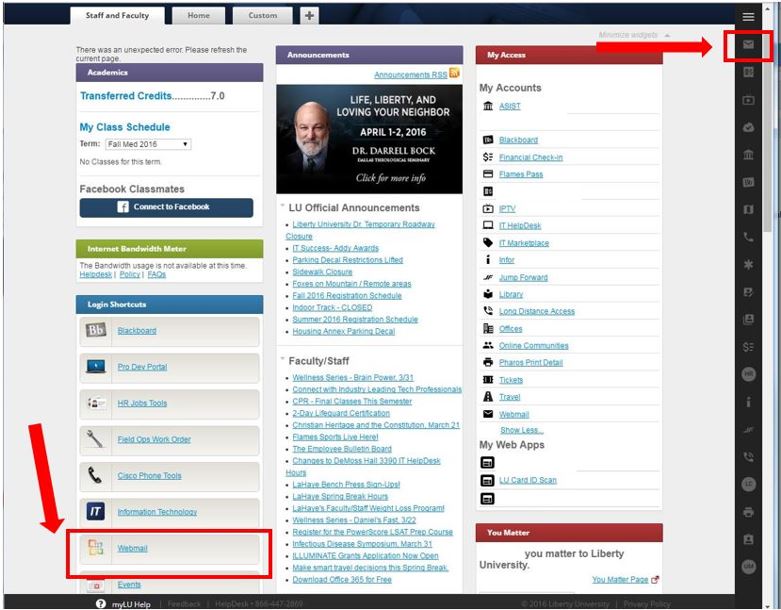Click the bank building icon in the sidebar
Image resolution: width=781 pixels, height=610 pixels.
pos(748,154)
